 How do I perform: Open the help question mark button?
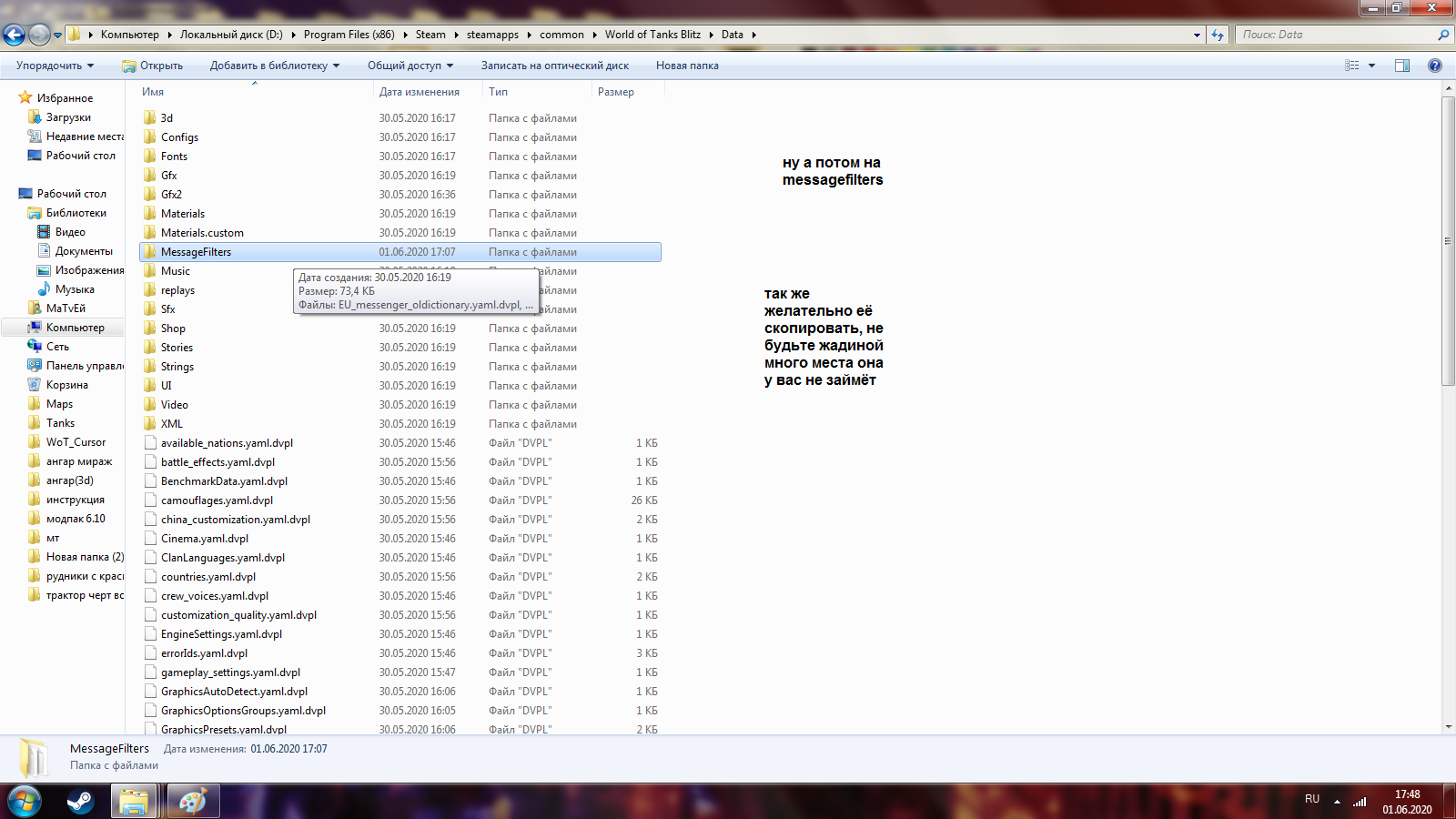click(x=1435, y=66)
